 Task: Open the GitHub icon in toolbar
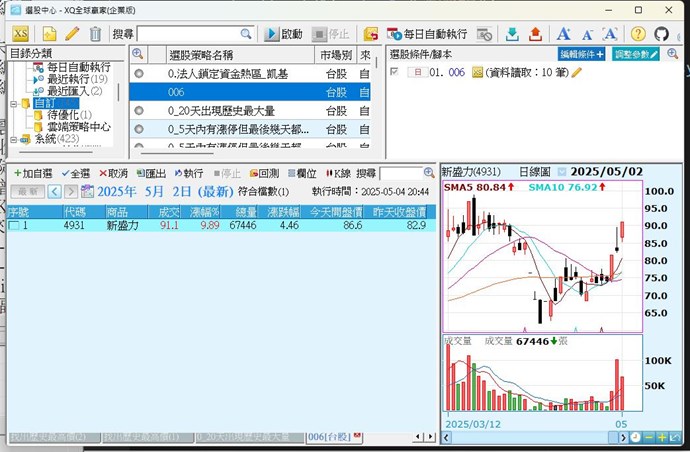661,34
